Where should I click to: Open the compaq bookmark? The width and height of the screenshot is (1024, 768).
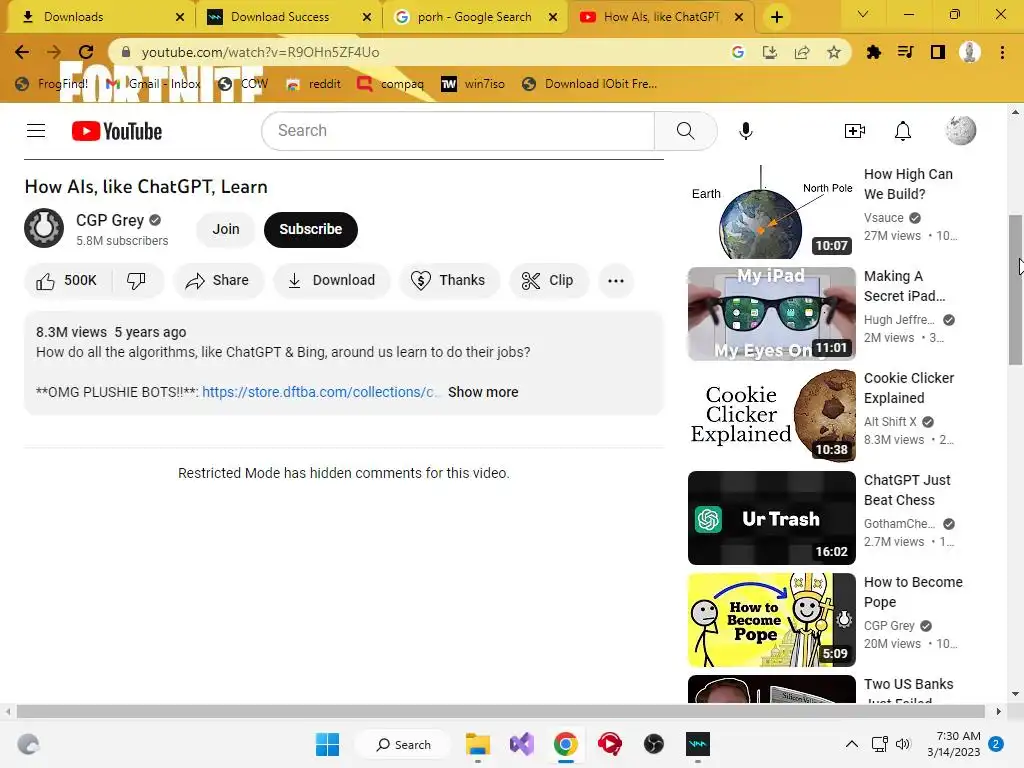(391, 84)
